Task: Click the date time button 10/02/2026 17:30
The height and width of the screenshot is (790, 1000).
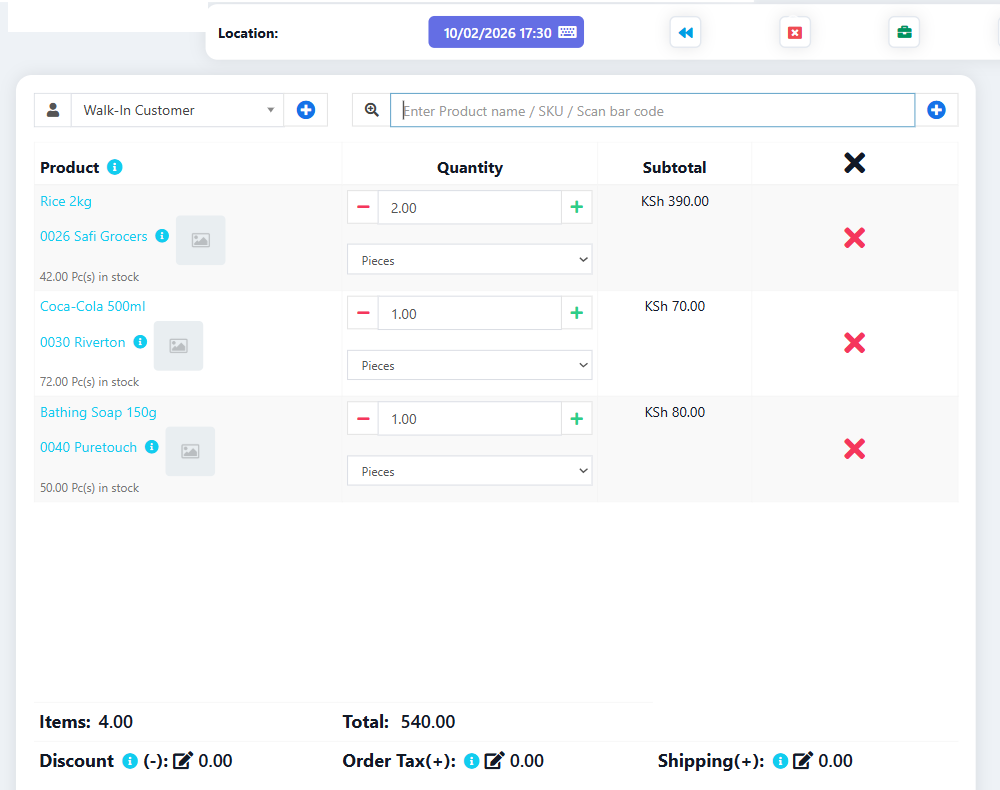Action: click(506, 33)
